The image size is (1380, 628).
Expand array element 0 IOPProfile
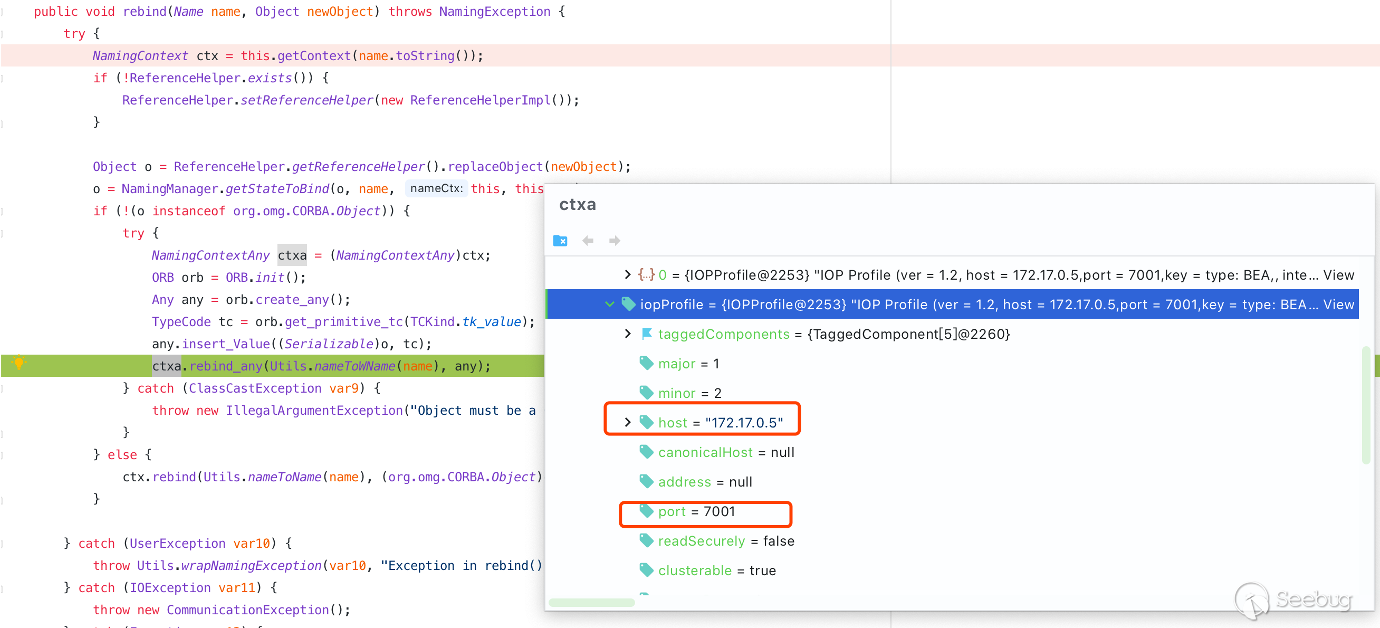pos(627,275)
